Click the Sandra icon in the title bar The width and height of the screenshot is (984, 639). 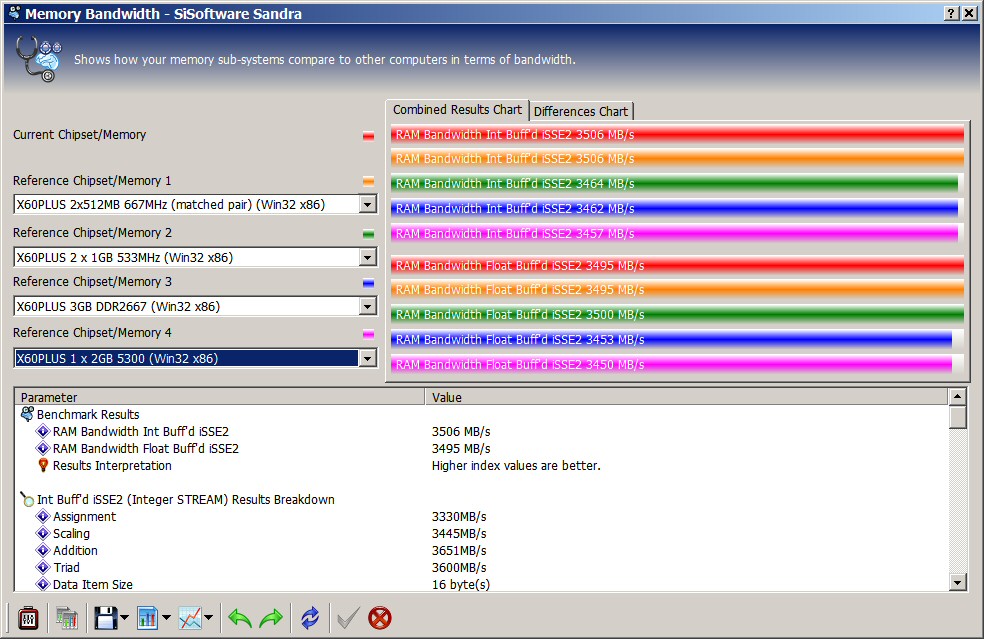pos(14,13)
